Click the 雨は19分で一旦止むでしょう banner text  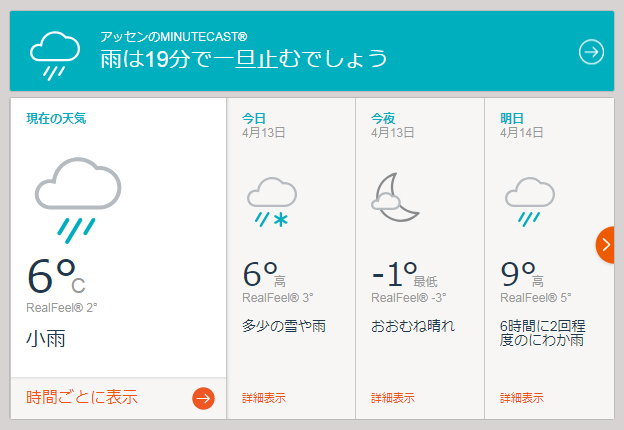243,58
